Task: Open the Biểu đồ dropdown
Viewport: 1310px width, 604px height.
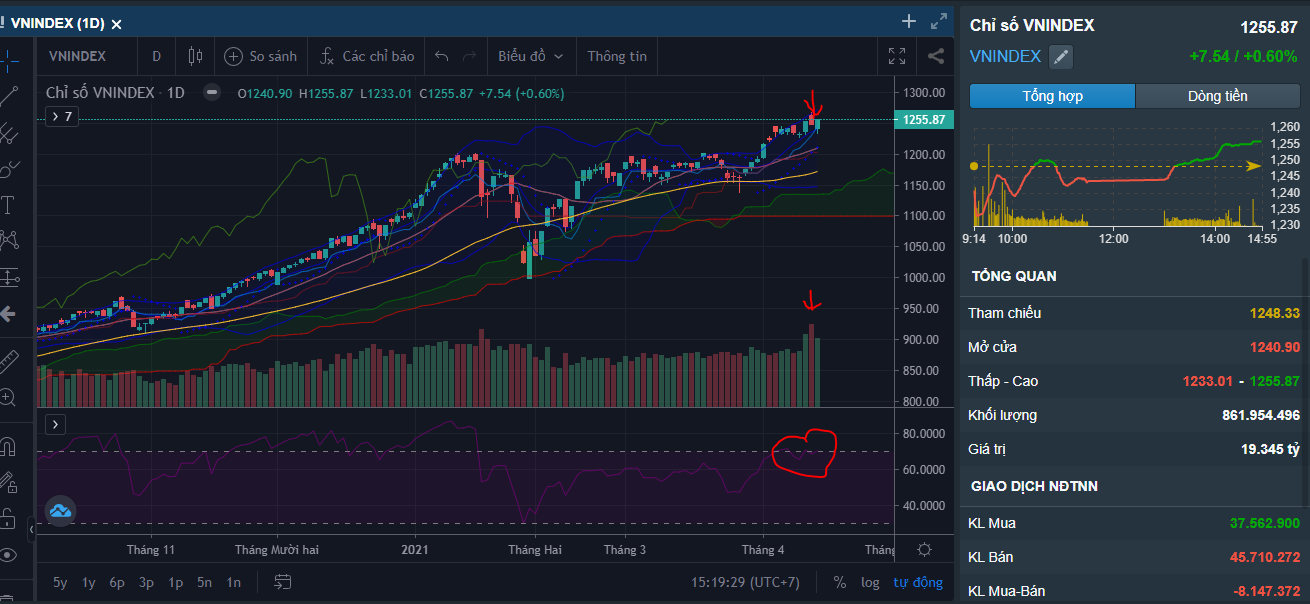Action: tap(530, 56)
